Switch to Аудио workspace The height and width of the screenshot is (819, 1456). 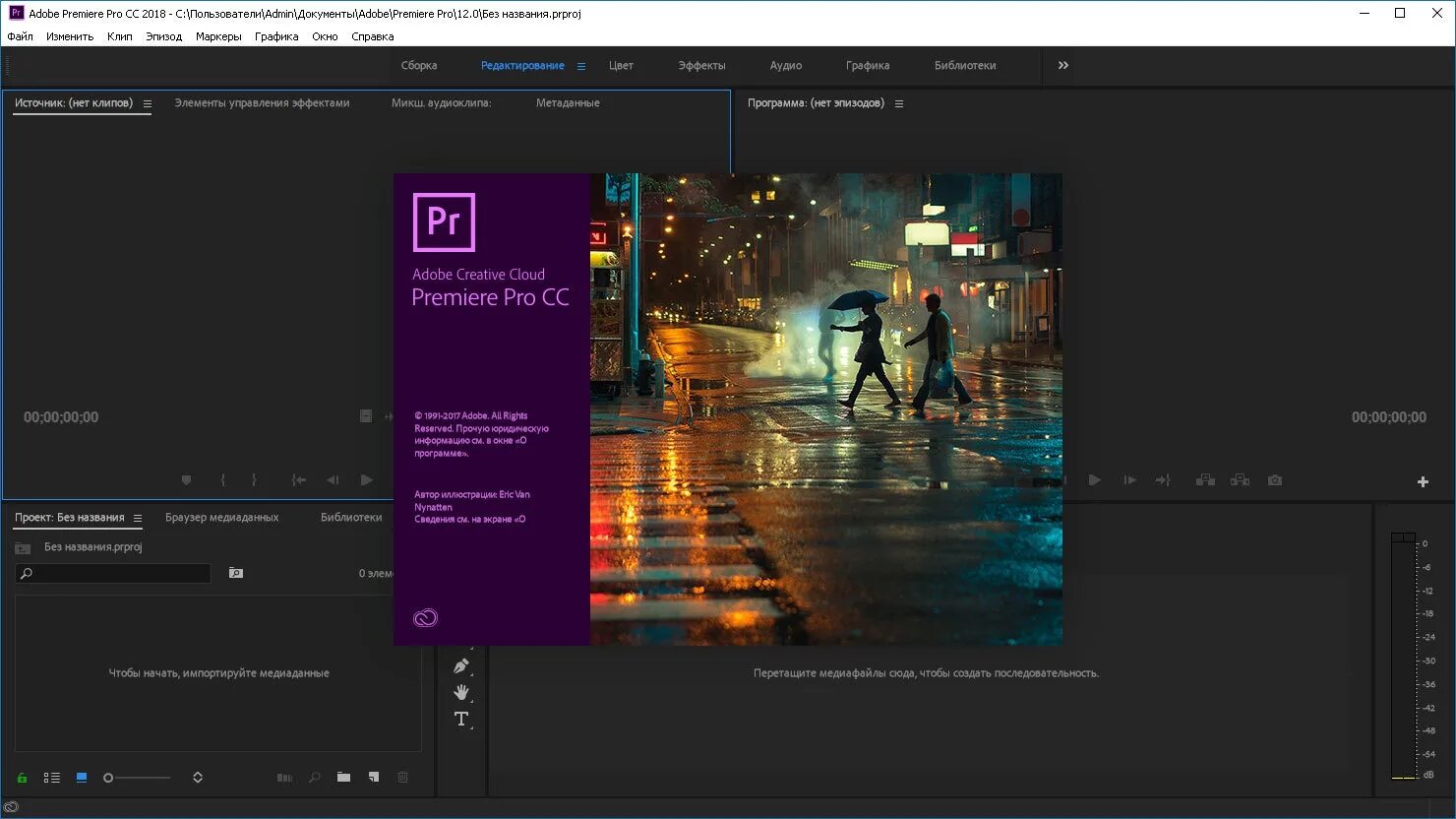786,66
